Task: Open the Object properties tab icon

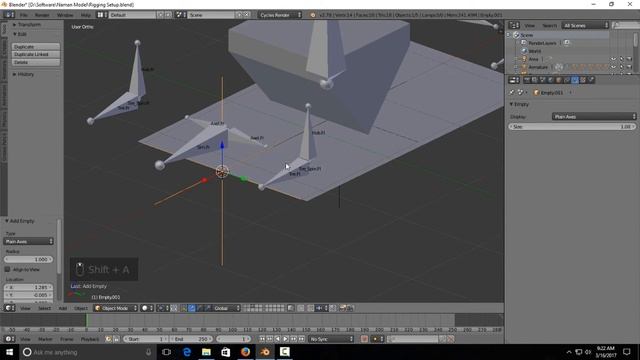Action: (x=559, y=80)
